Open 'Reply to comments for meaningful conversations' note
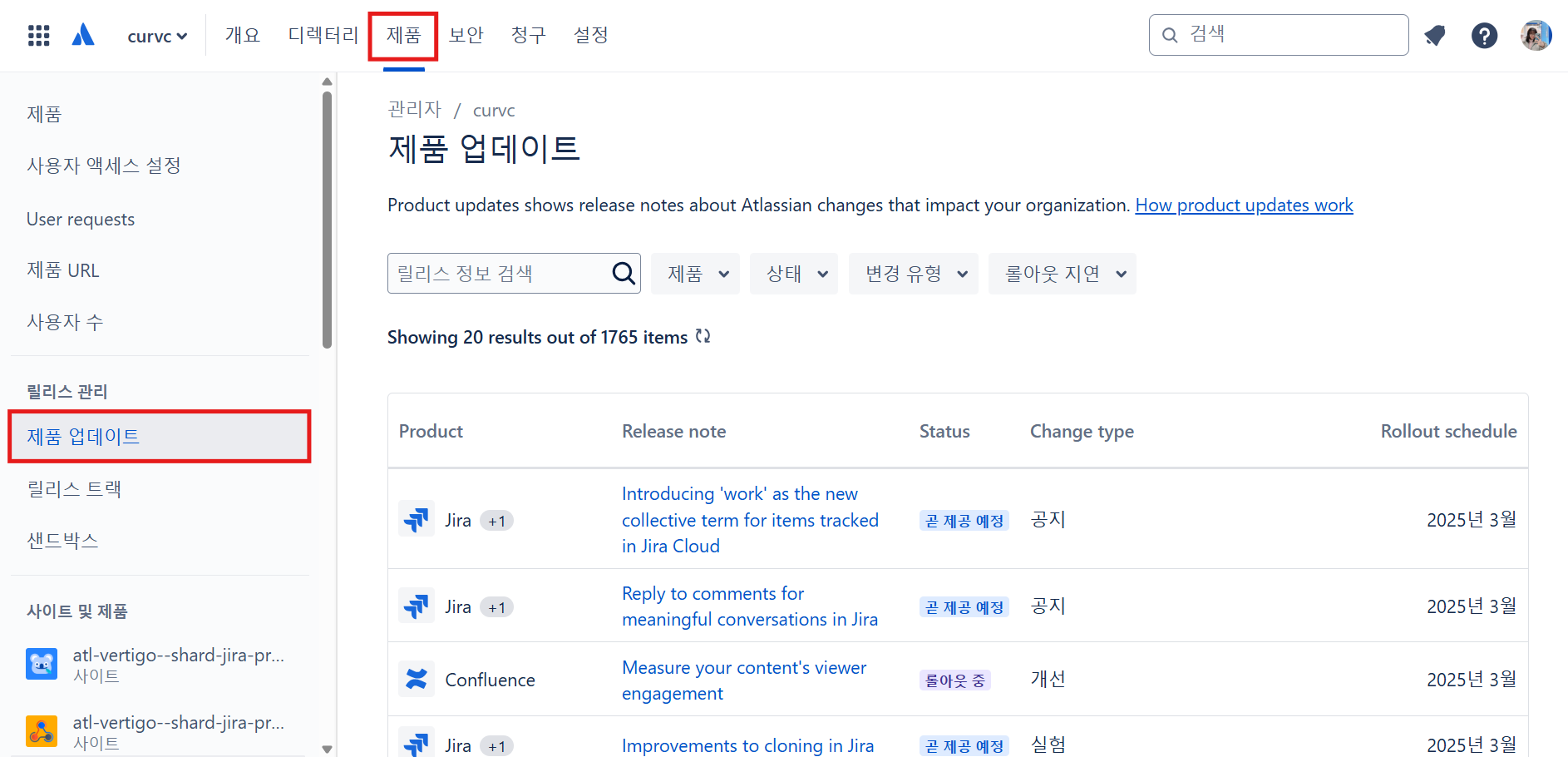Viewport: 1568px width, 757px height. (750, 606)
